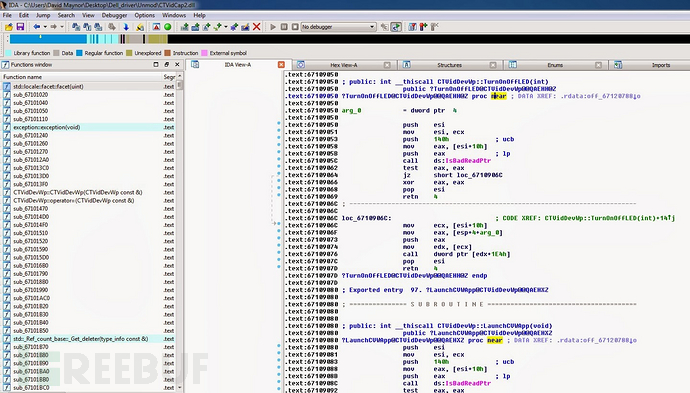Open the back-arrow history dropdown
The height and width of the screenshot is (393, 690).
45,27
